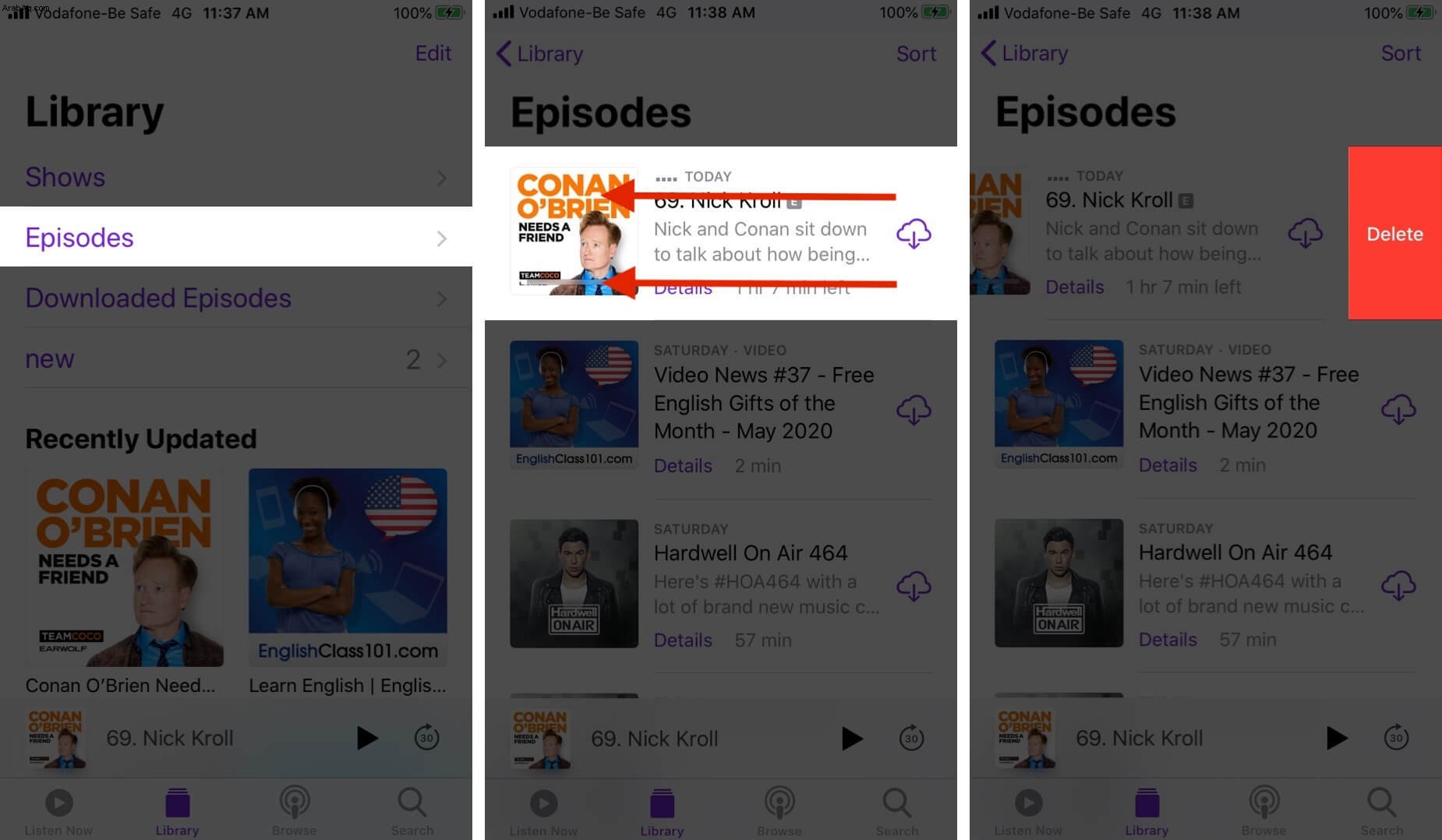The image size is (1442, 840).
Task: Play 69. Nick Kroll in left screen mini player
Action: click(366, 737)
